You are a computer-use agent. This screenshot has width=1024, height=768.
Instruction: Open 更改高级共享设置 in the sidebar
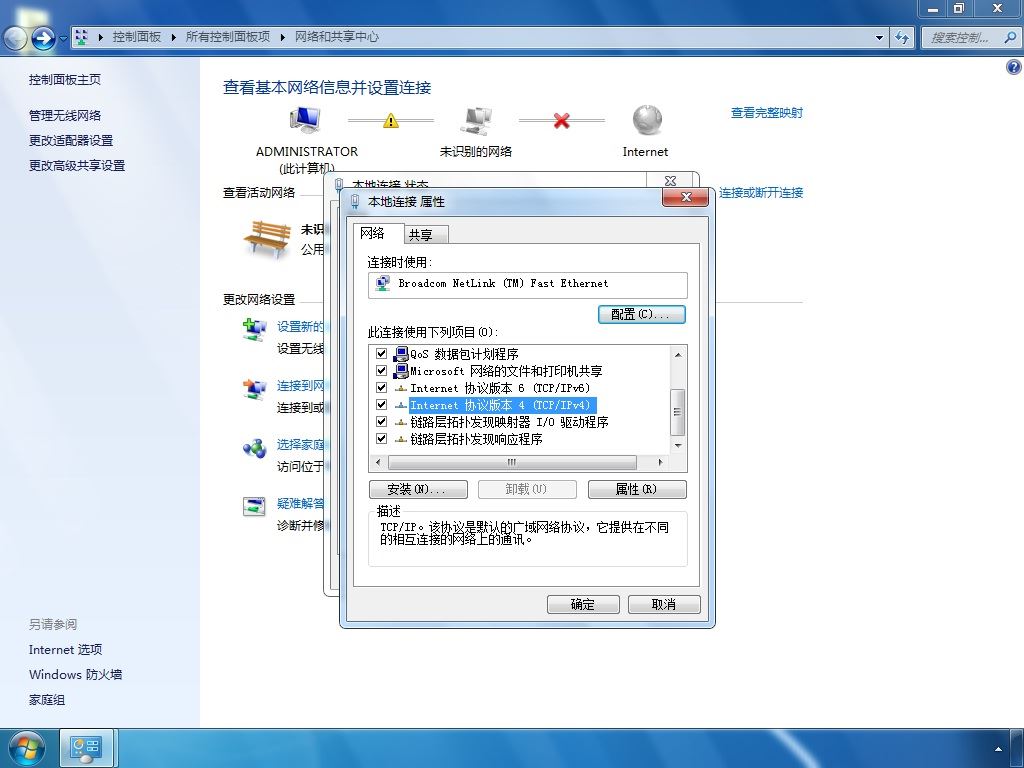tap(77, 166)
